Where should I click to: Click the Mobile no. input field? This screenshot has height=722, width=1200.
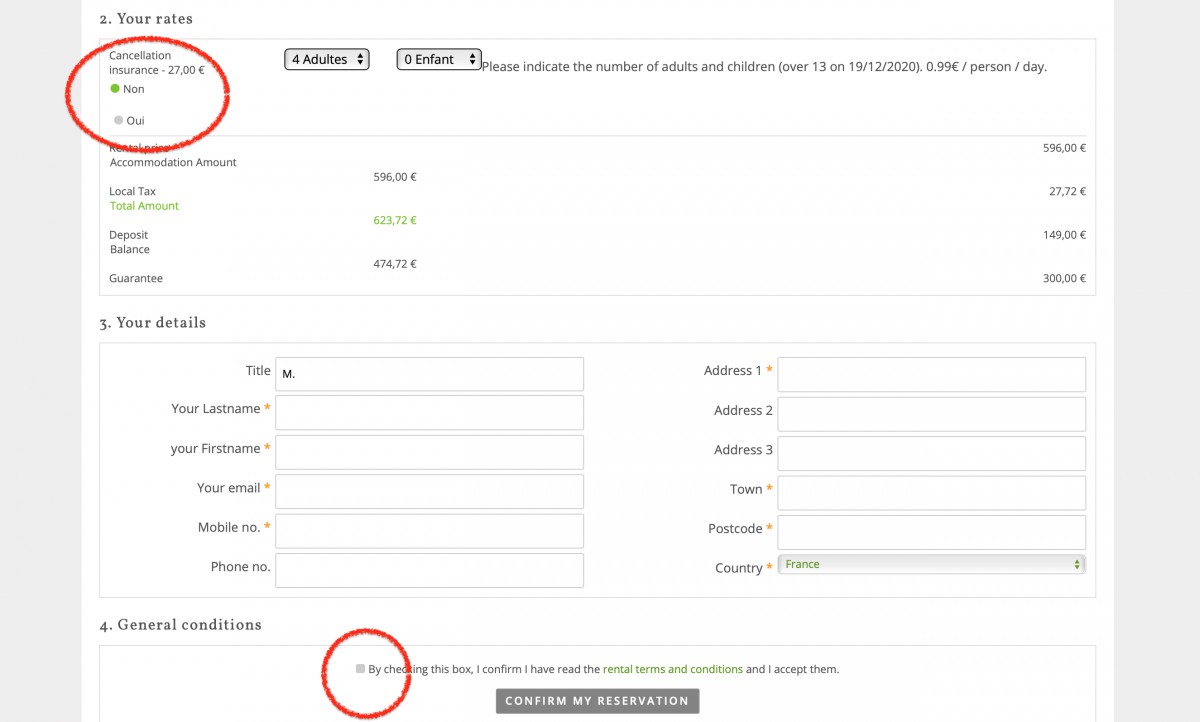(x=429, y=531)
